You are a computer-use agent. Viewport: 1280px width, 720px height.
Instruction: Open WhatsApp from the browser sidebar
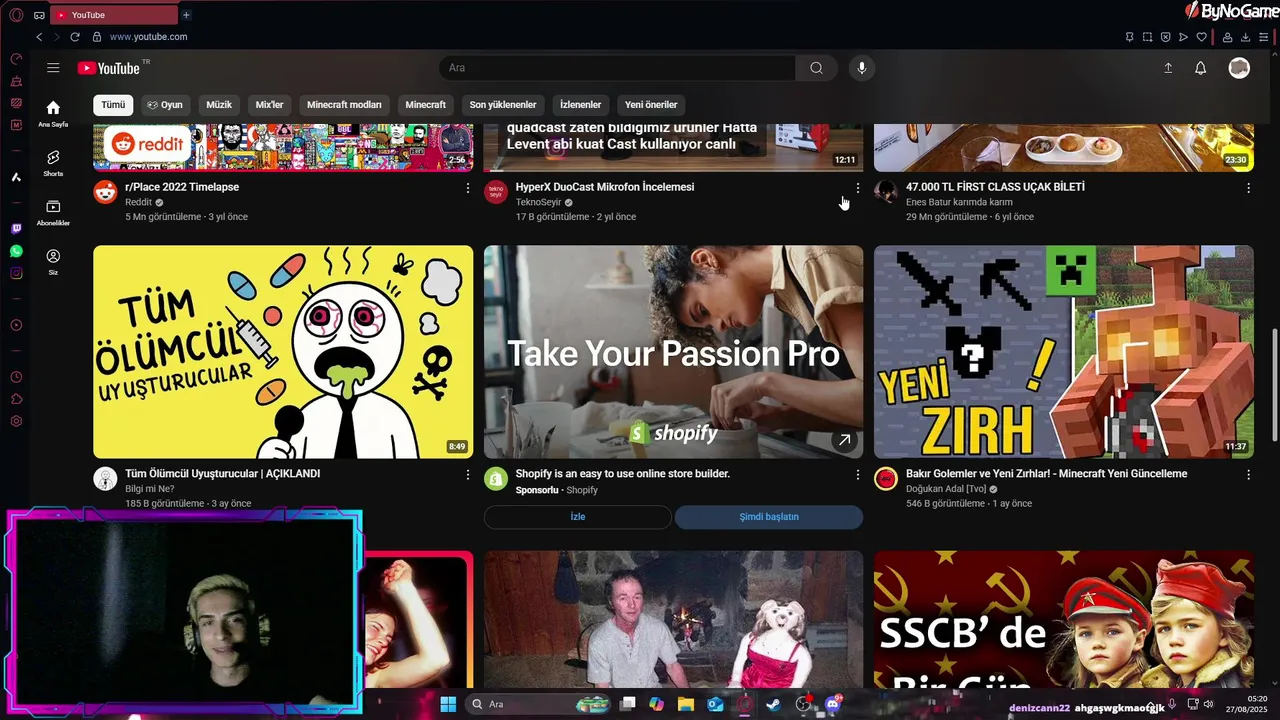[x=16, y=251]
